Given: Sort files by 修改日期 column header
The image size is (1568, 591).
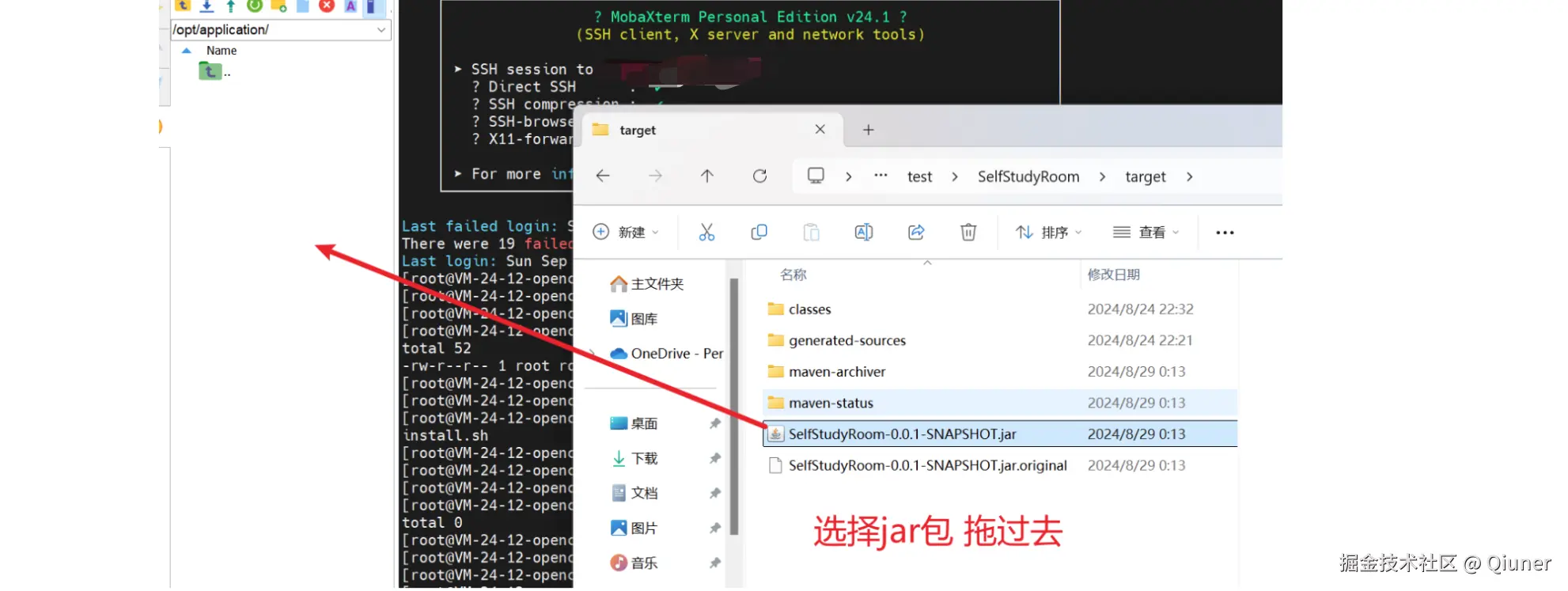Looking at the screenshot, I should (1114, 275).
